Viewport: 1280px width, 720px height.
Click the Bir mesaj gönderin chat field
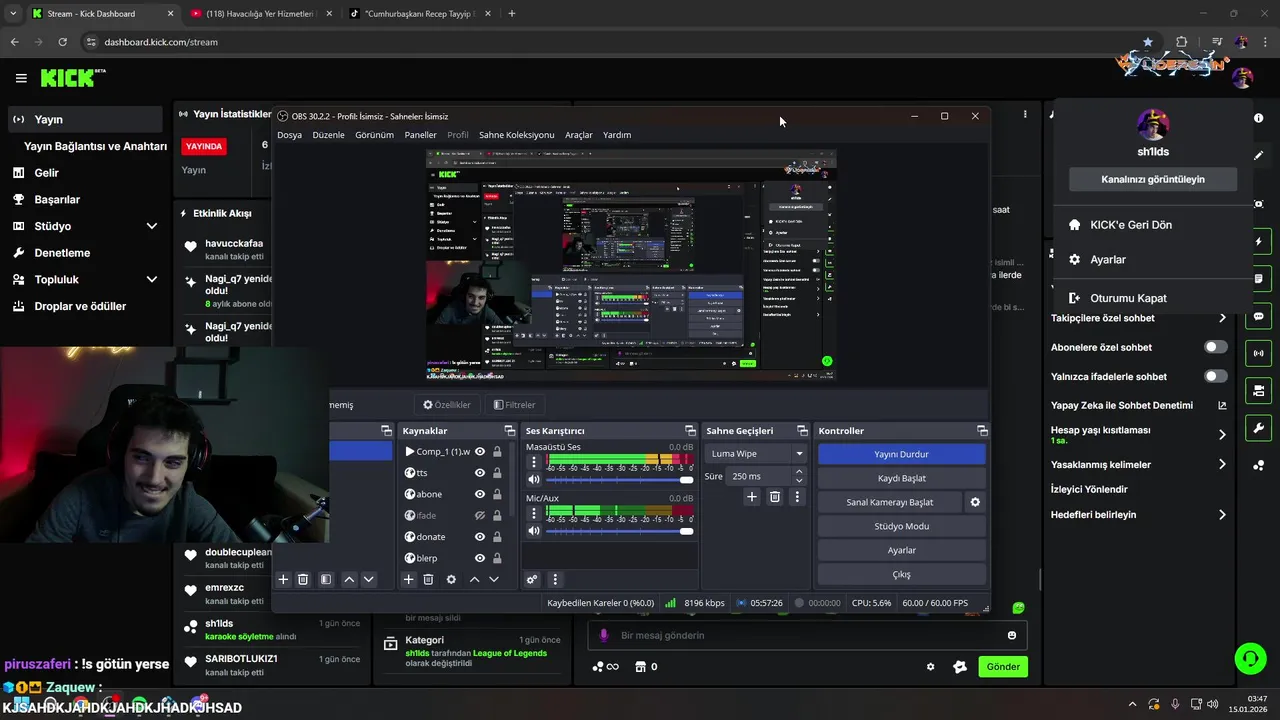tap(806, 635)
